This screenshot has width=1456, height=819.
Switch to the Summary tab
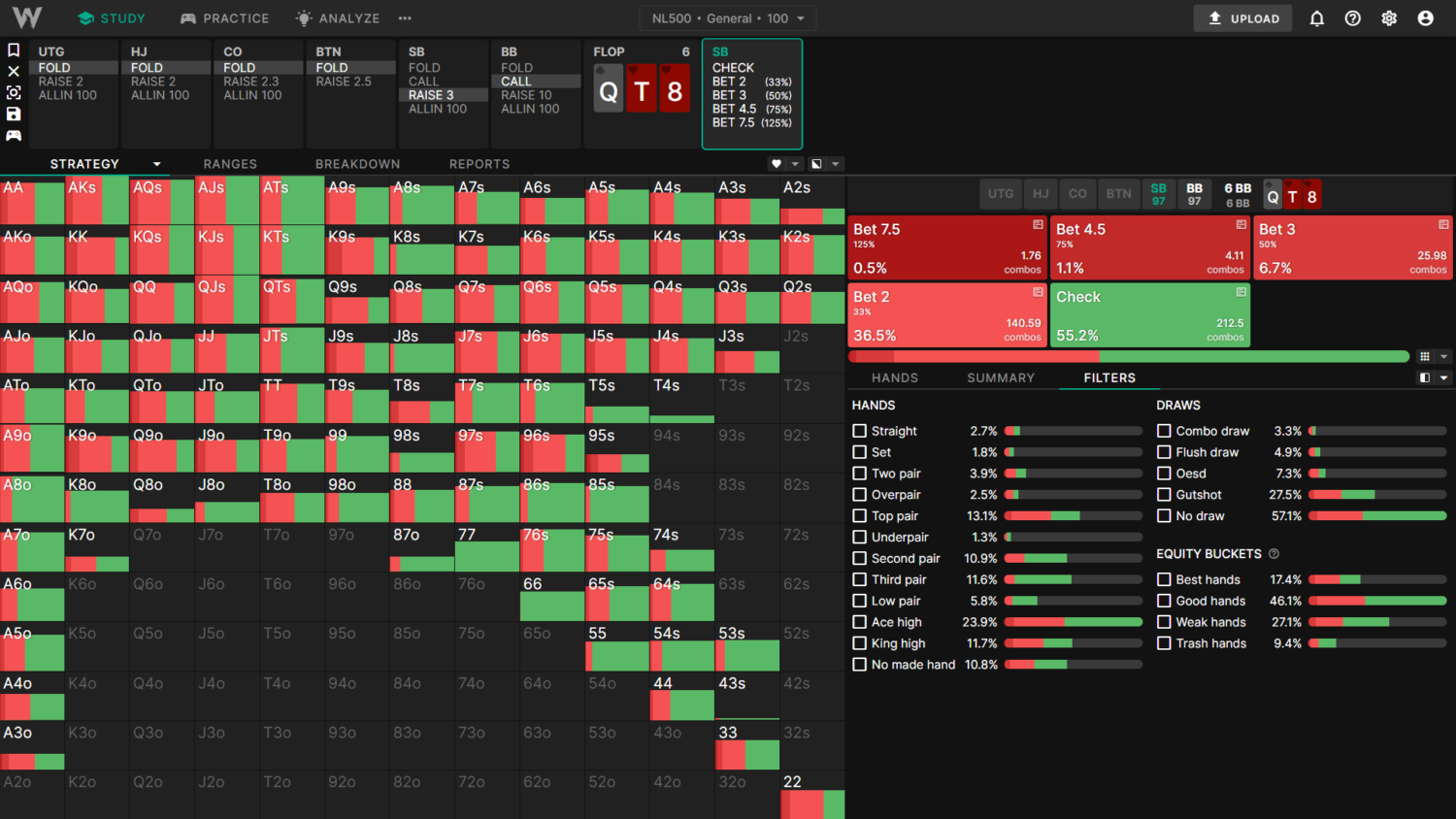(1000, 377)
